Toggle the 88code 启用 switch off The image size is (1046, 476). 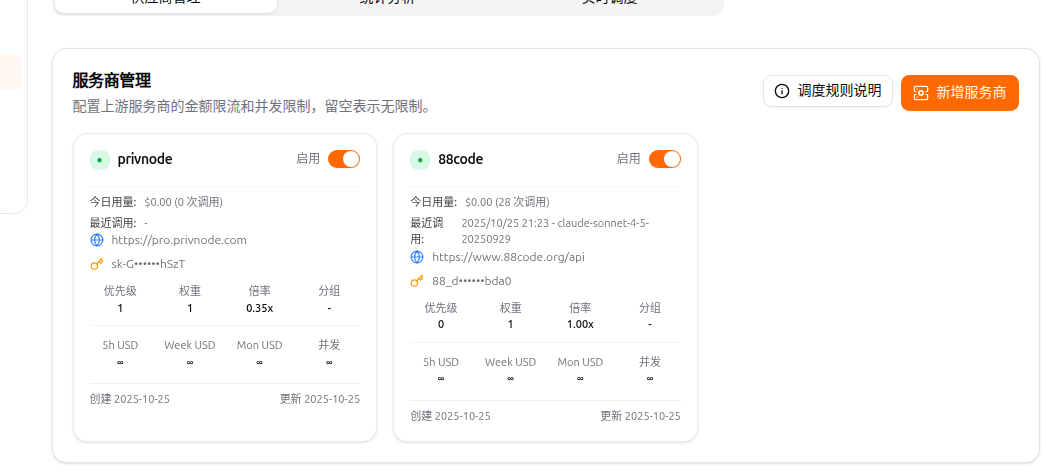pyautogui.click(x=664, y=159)
